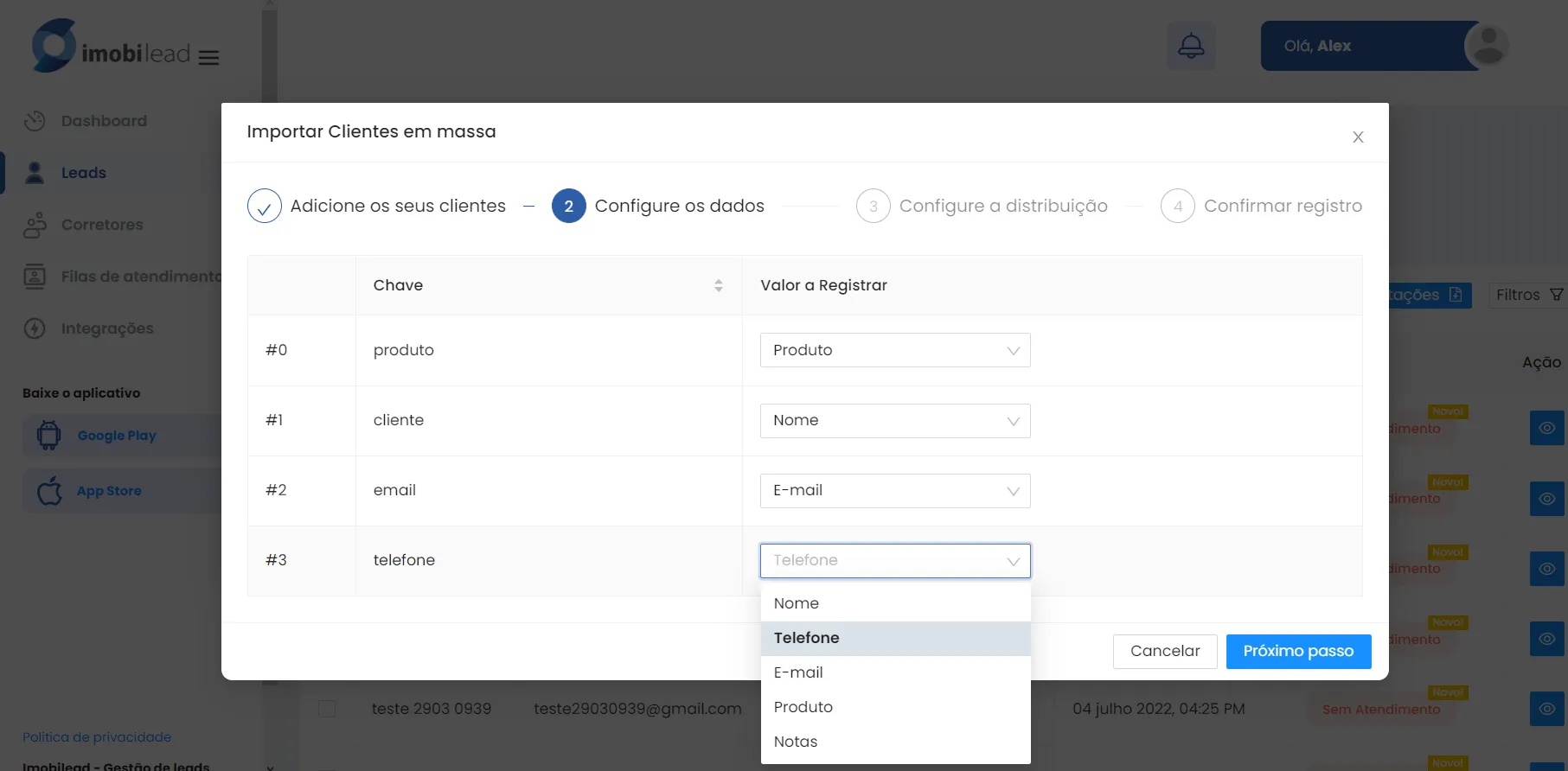Select Telefone option in dropdown list
This screenshot has width=1568, height=771.
pyautogui.click(x=895, y=639)
